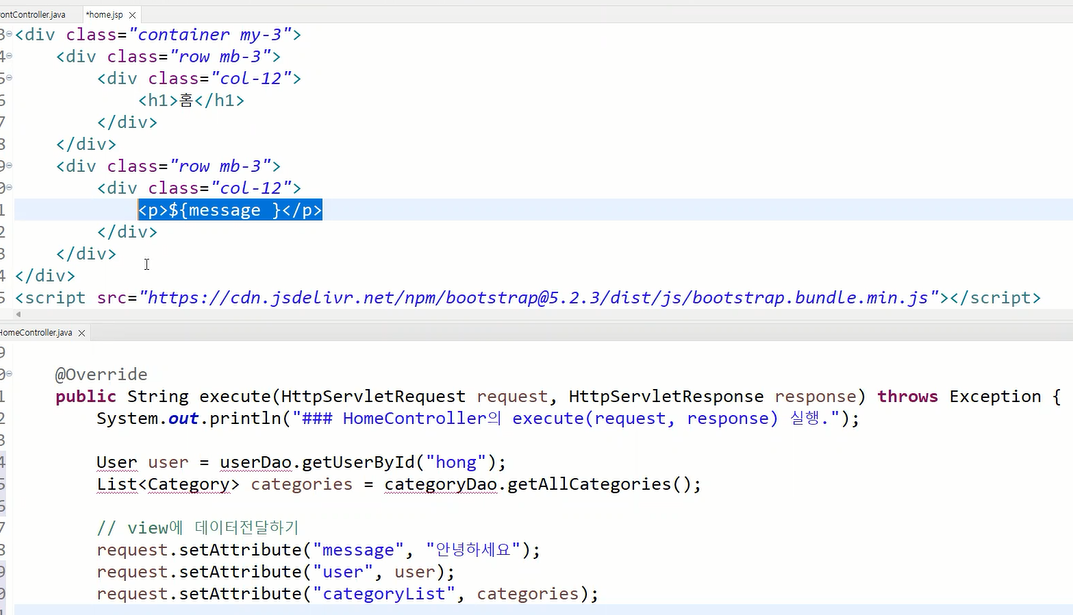Viewport: 1073px width, 615px height.
Task: Click the "안녕하세요" string value
Action: point(474,550)
